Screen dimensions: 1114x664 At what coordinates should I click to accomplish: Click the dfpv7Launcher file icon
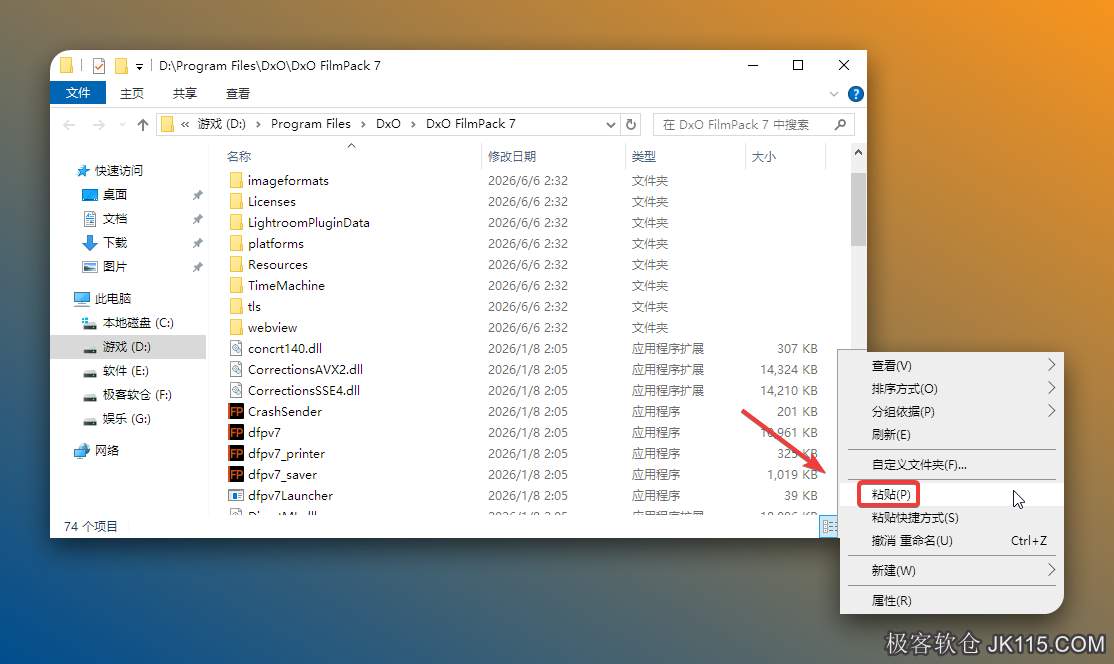[236, 495]
